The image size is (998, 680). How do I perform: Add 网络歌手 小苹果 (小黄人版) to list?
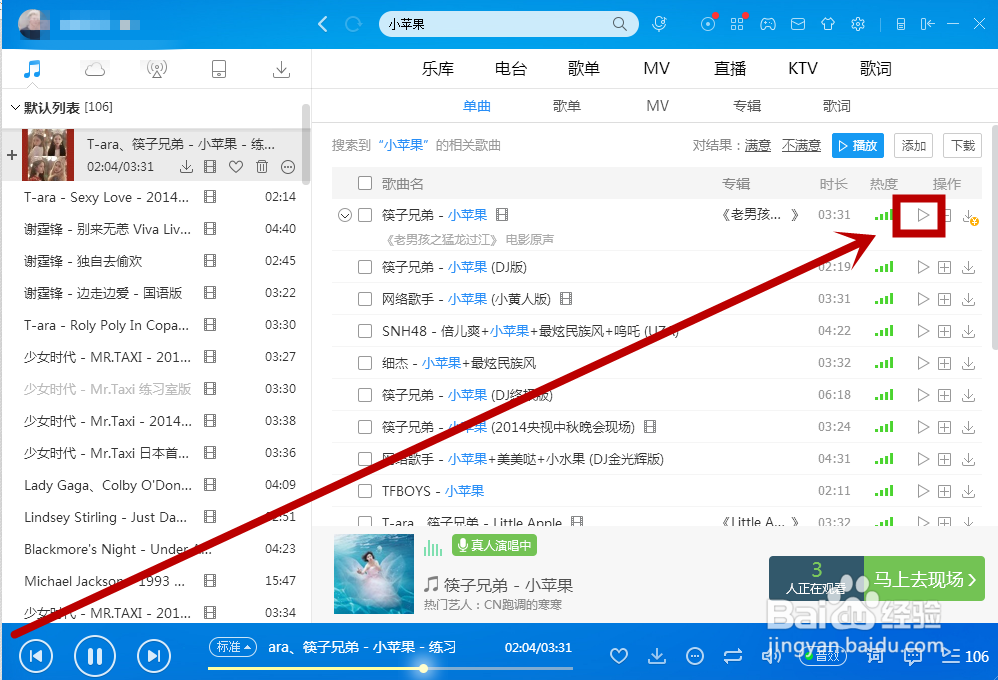[x=945, y=299]
